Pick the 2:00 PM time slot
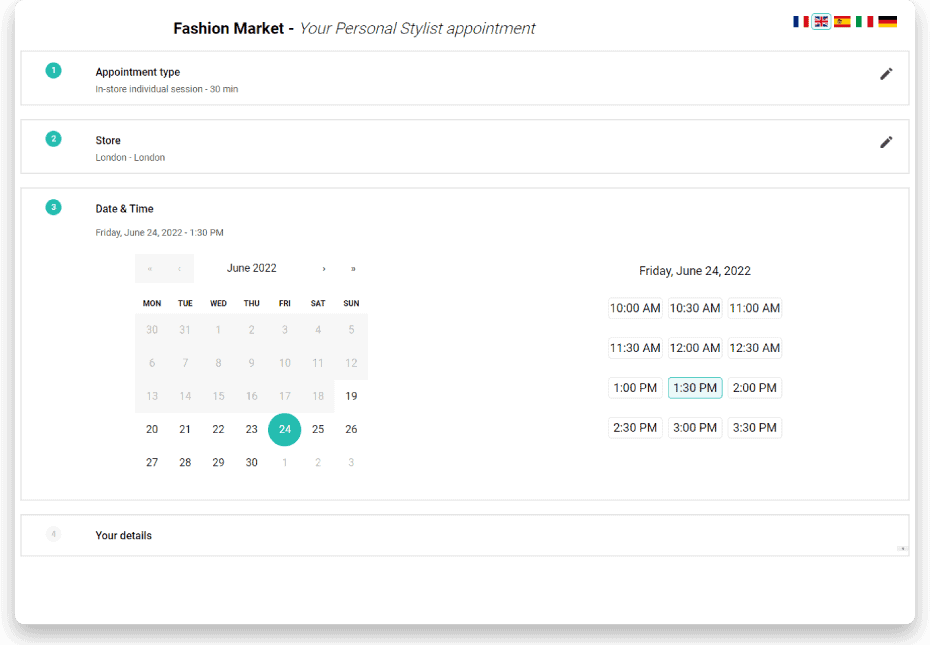The image size is (930, 645). pos(755,387)
